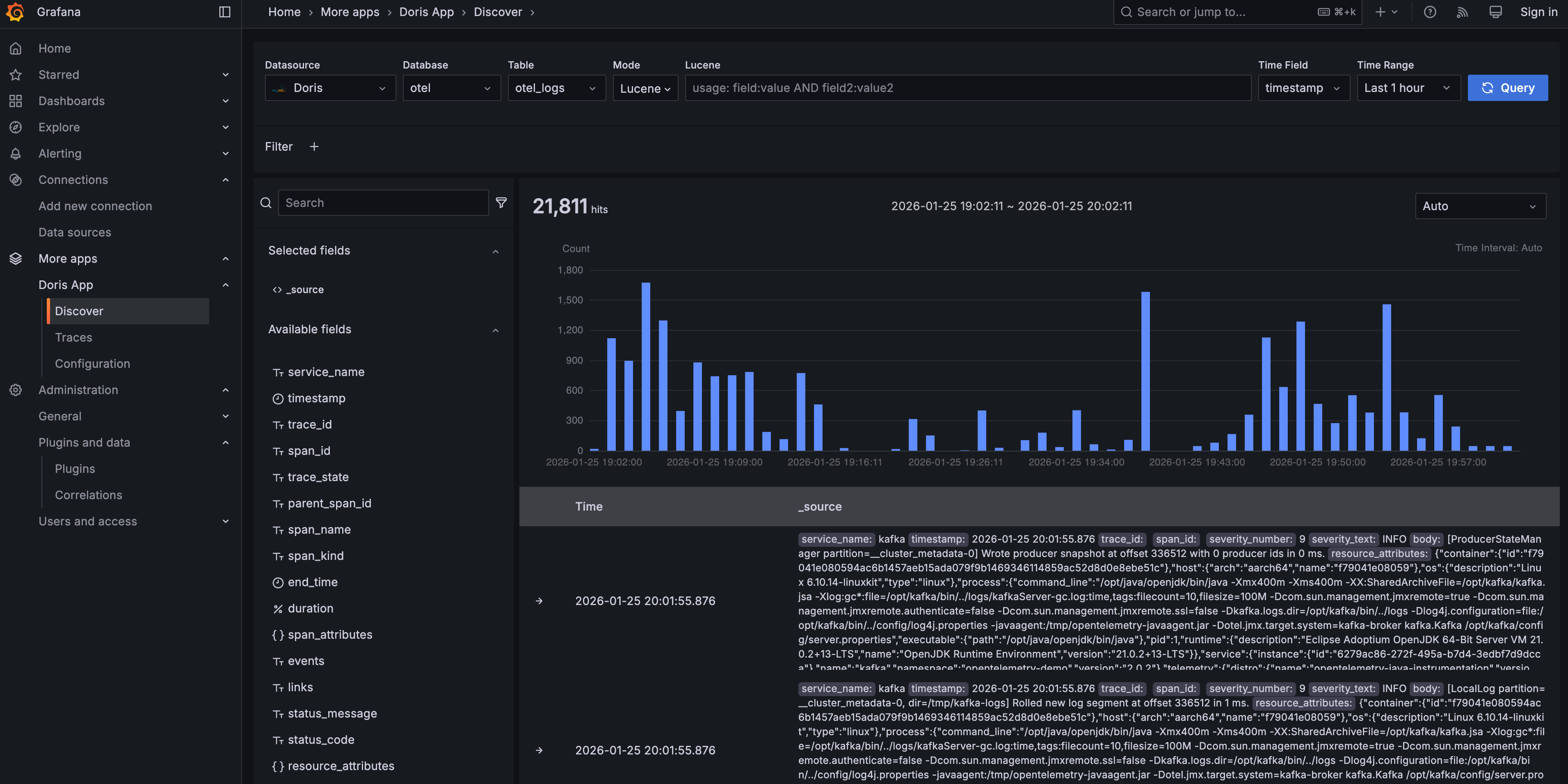Click the service_name available field
1568x784 pixels.
tap(326, 371)
